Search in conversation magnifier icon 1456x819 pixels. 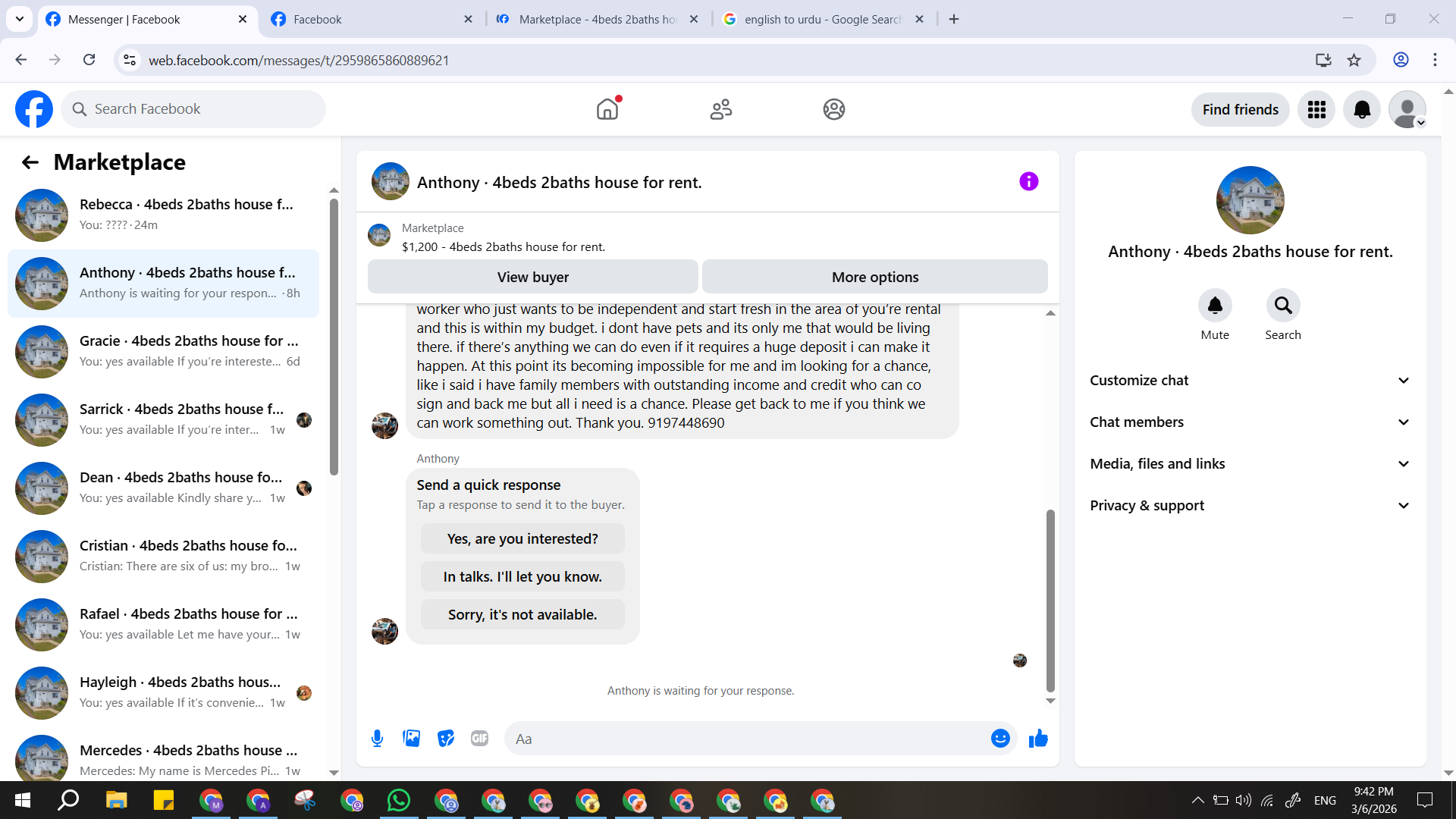[1282, 306]
